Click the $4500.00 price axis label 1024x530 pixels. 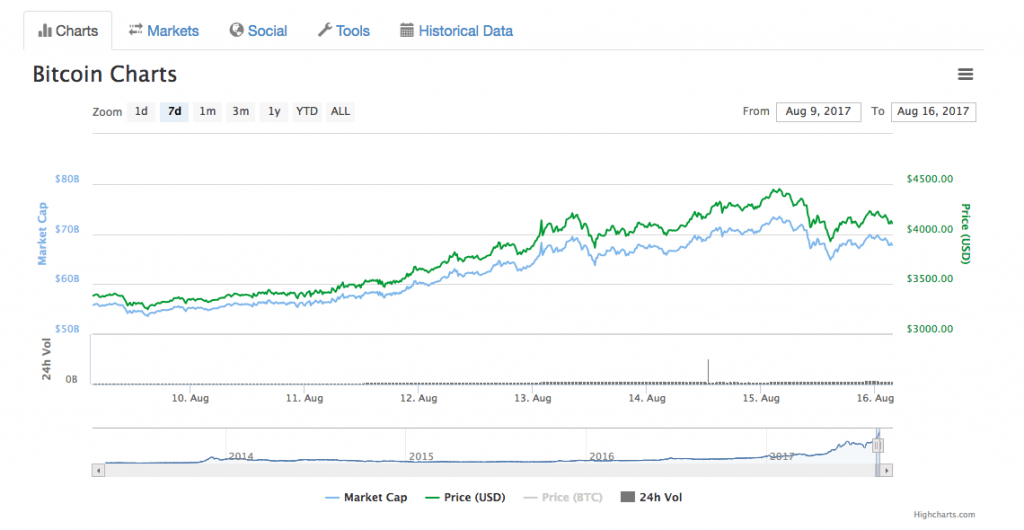click(x=929, y=179)
